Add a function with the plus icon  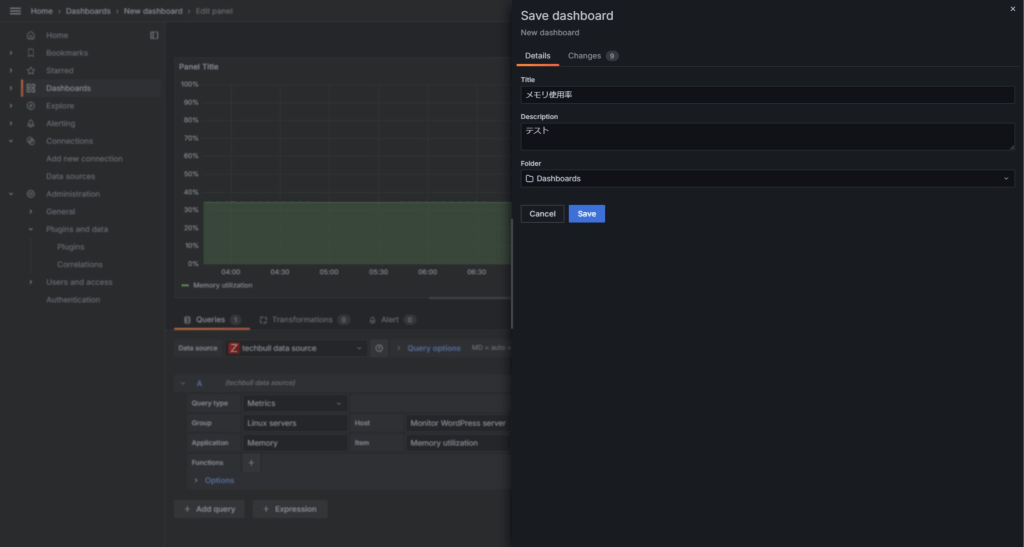click(251, 463)
